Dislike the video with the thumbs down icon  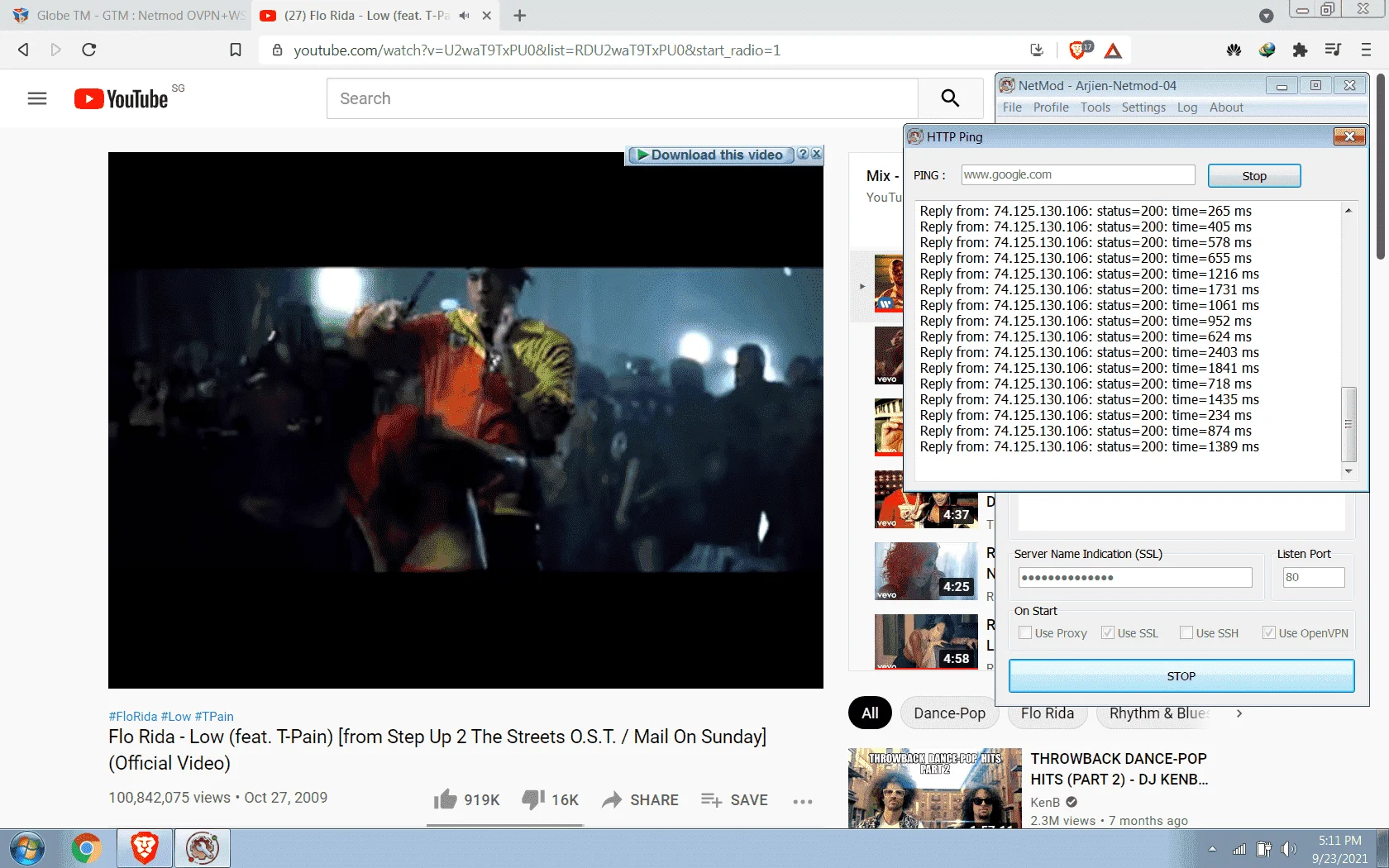[533, 799]
